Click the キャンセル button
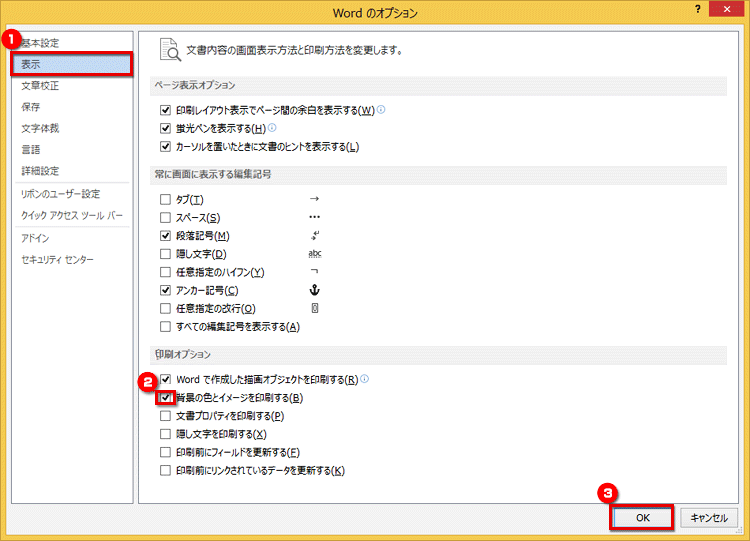This screenshot has height=541, width=750. coord(709,518)
